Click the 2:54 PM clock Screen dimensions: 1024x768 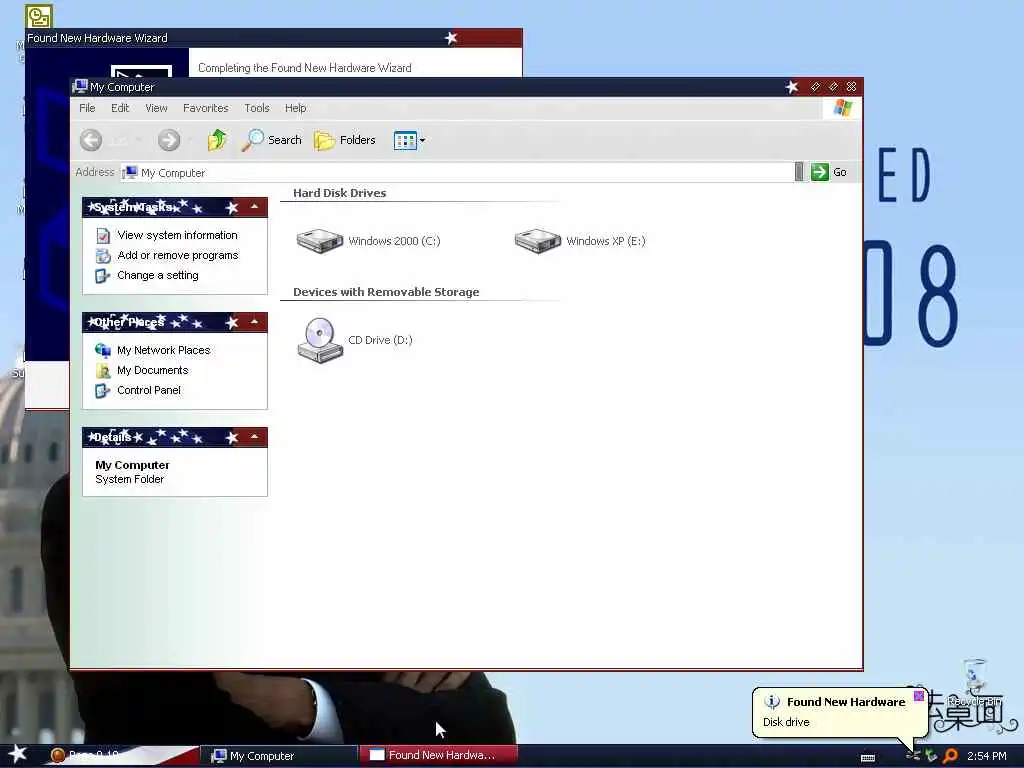[x=986, y=756]
